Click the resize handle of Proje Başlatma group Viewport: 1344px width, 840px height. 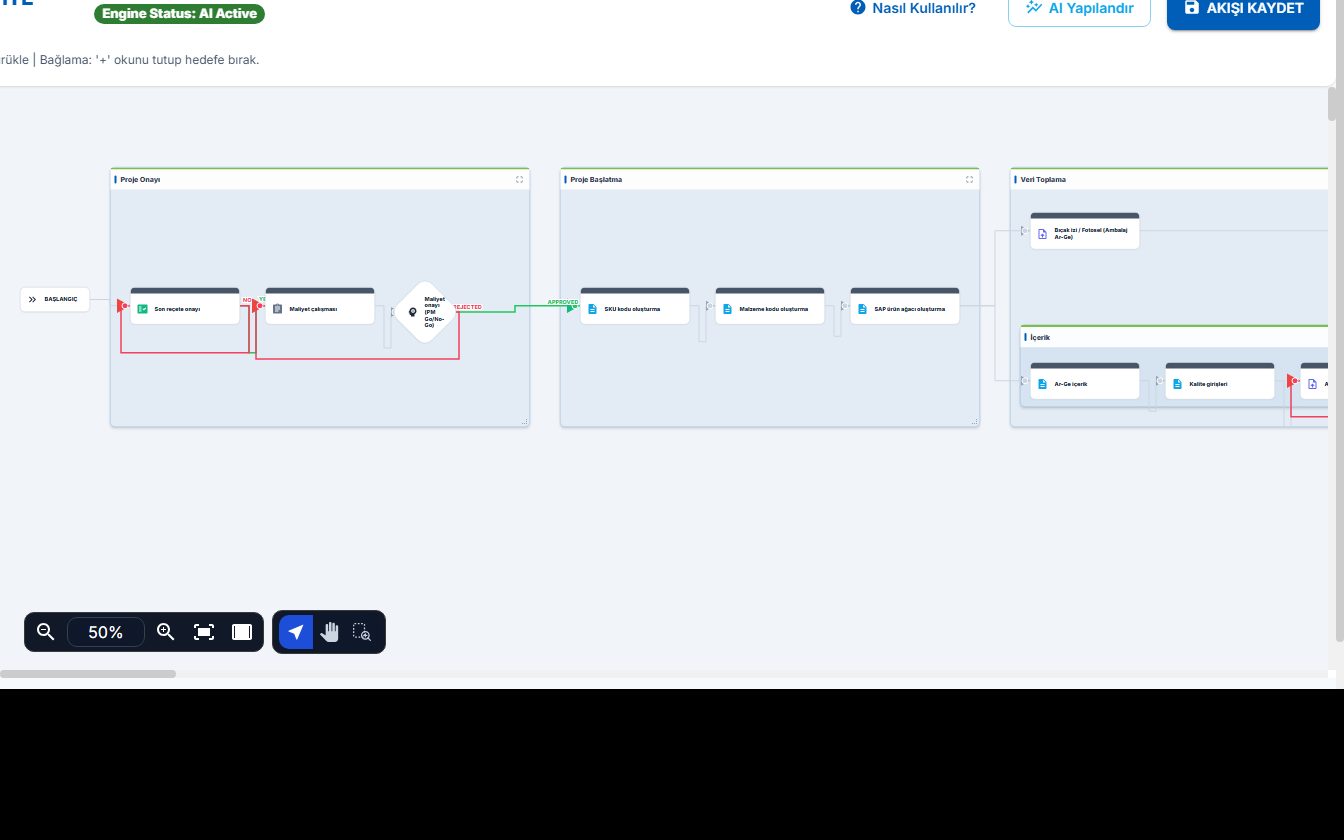(x=975, y=422)
